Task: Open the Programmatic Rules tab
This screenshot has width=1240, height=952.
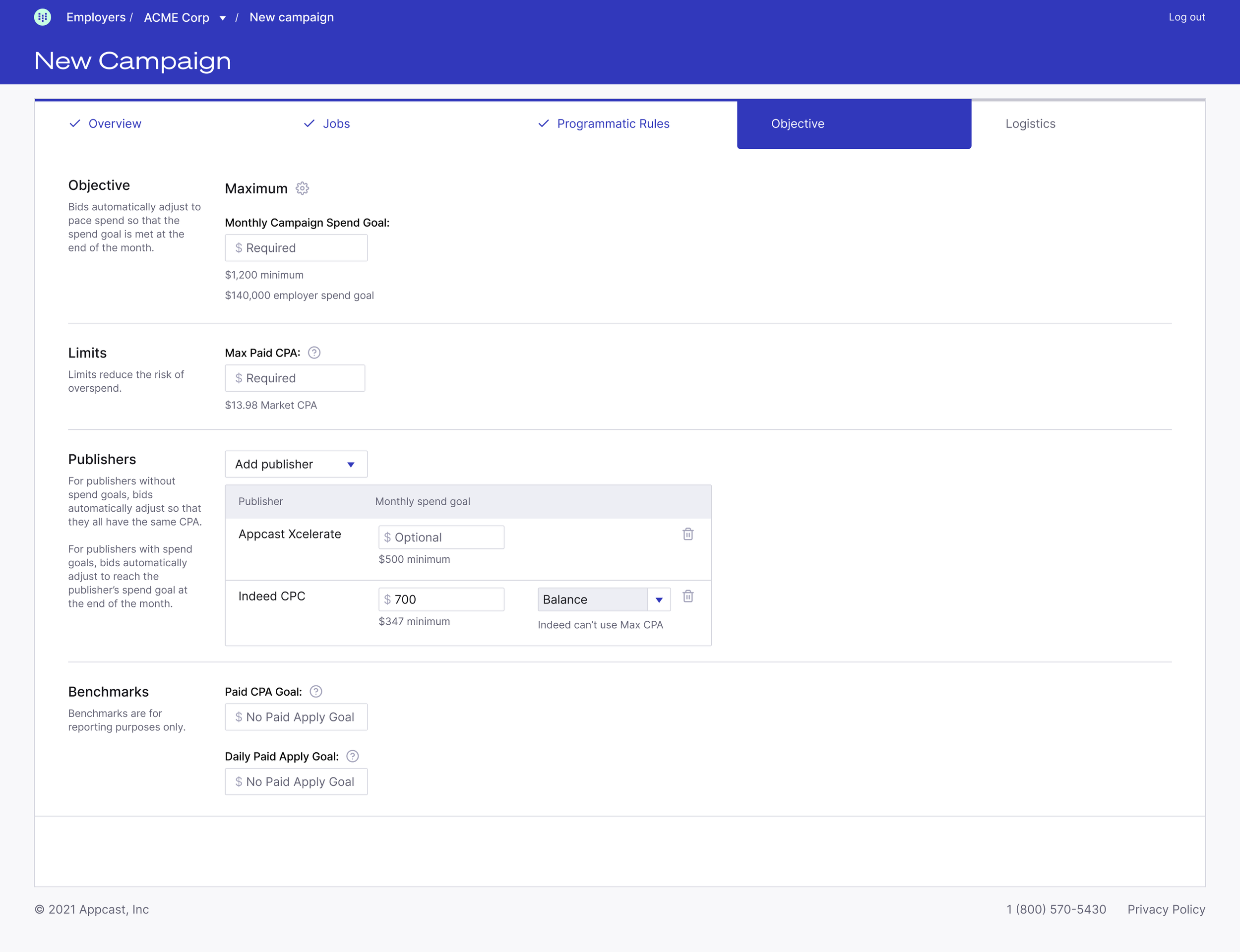Action: coord(613,123)
